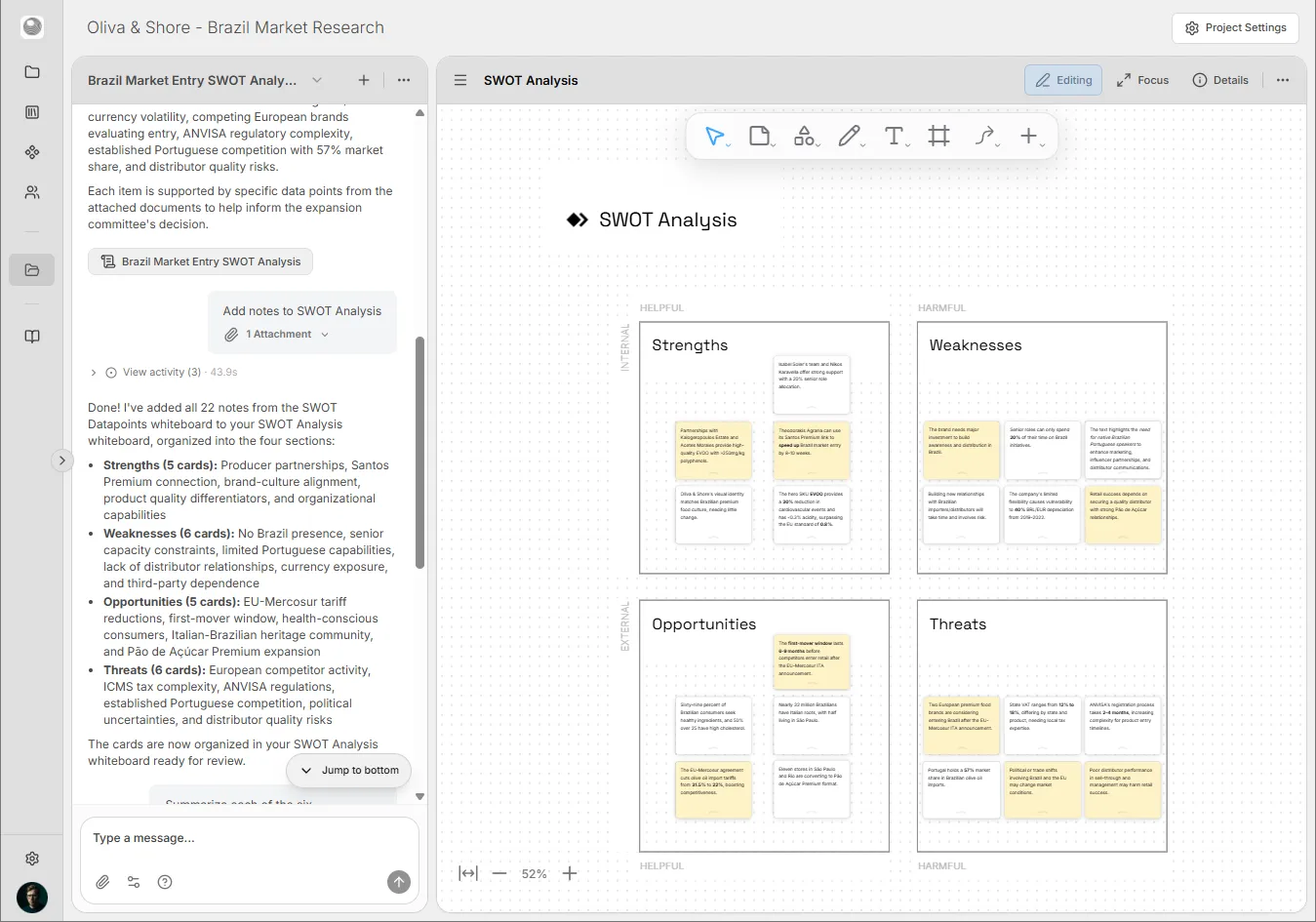Click the Brazil Market Entry SWOT chat title
This screenshot has height=922, width=1316.
[x=192, y=80]
